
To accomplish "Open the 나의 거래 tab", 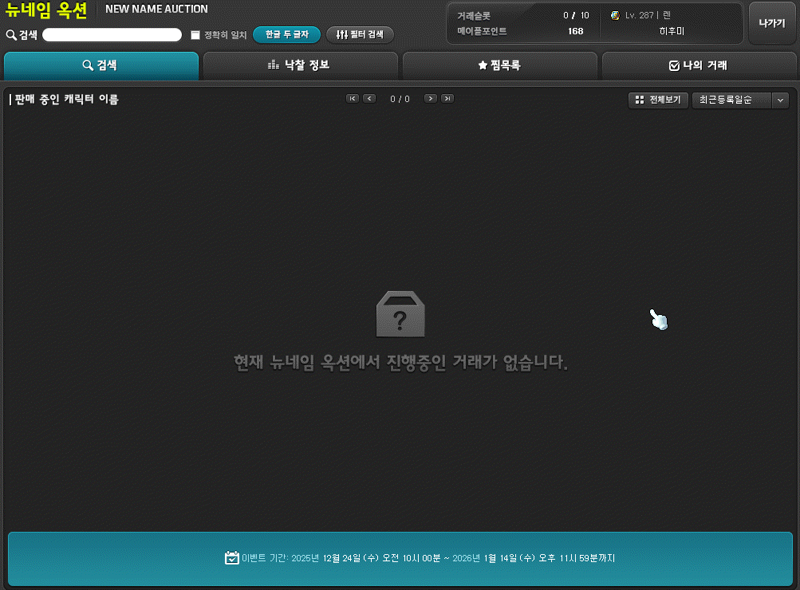I will tap(697, 66).
